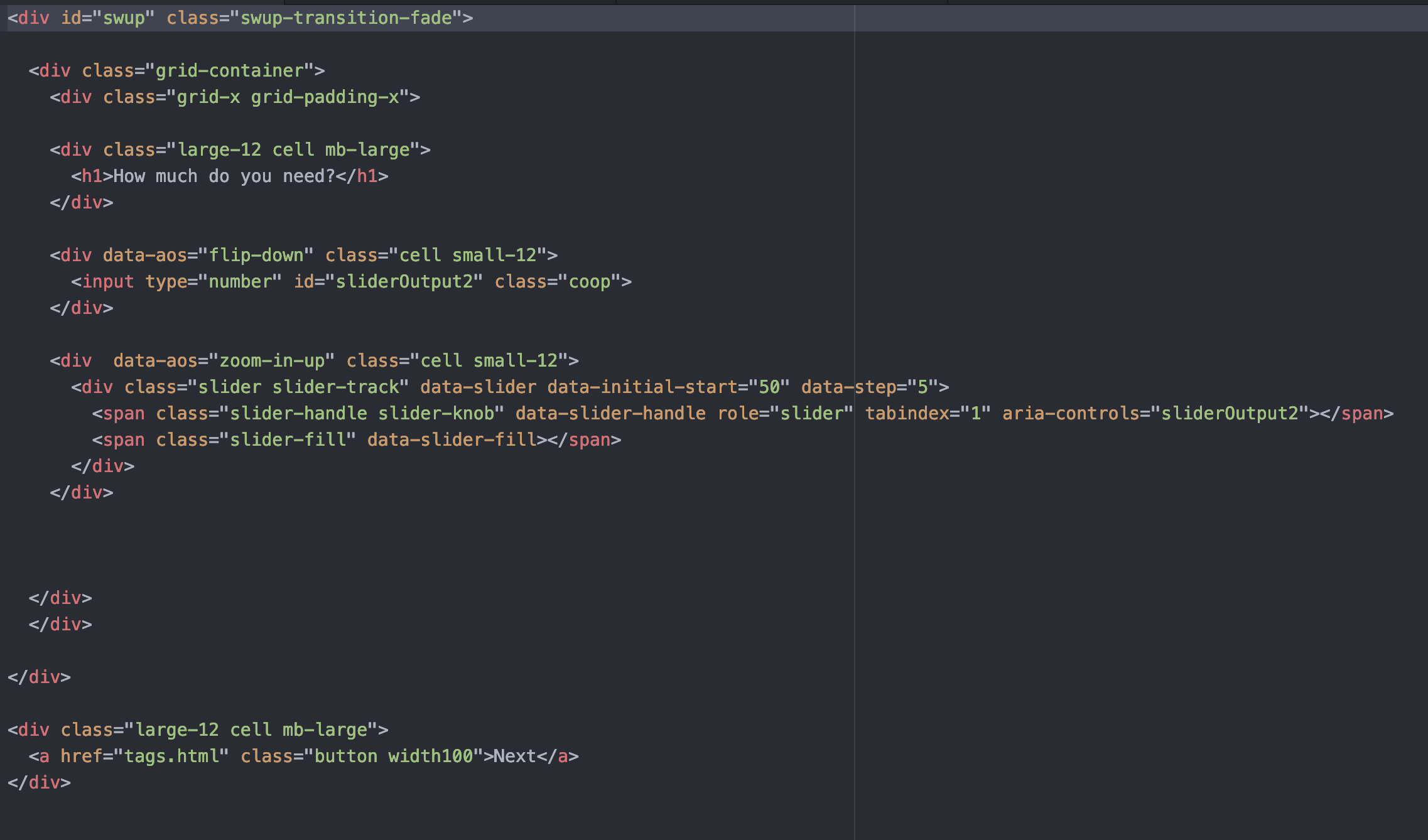This screenshot has width=1428, height=840.
Task: Click the "zoom-in-up" data-aos value
Action: (x=271, y=360)
